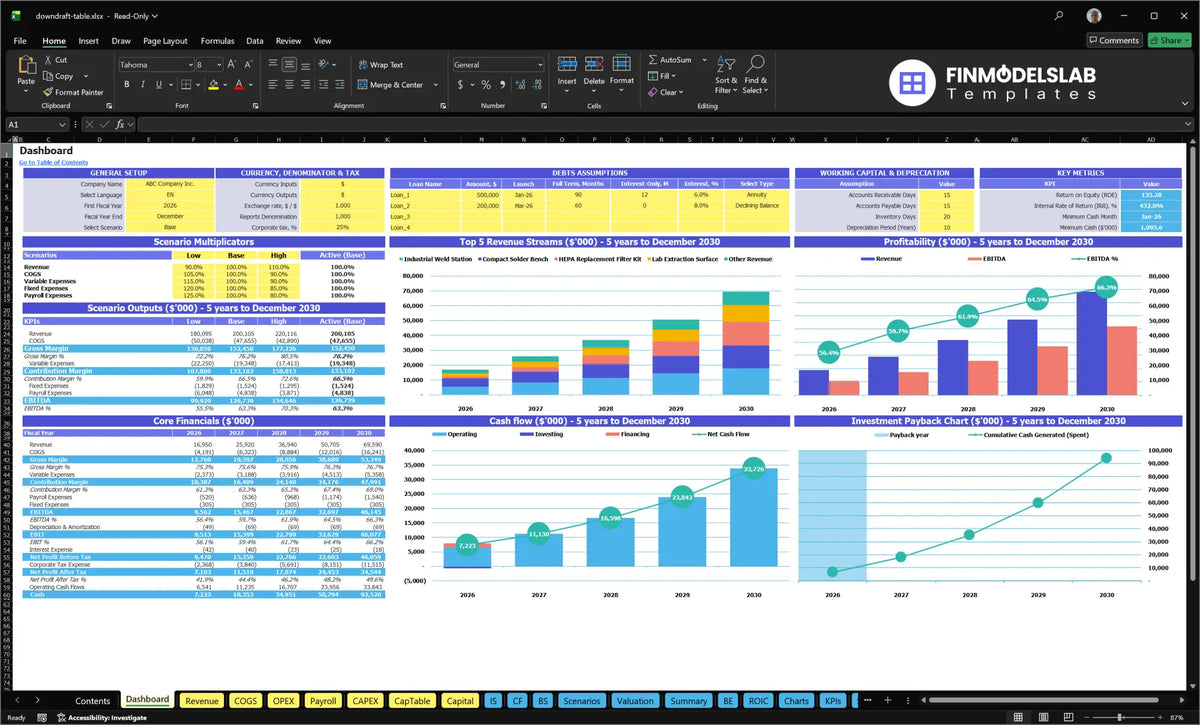This screenshot has height=725, width=1200.
Task: Align text right in the Alignment group
Action: coord(305,84)
